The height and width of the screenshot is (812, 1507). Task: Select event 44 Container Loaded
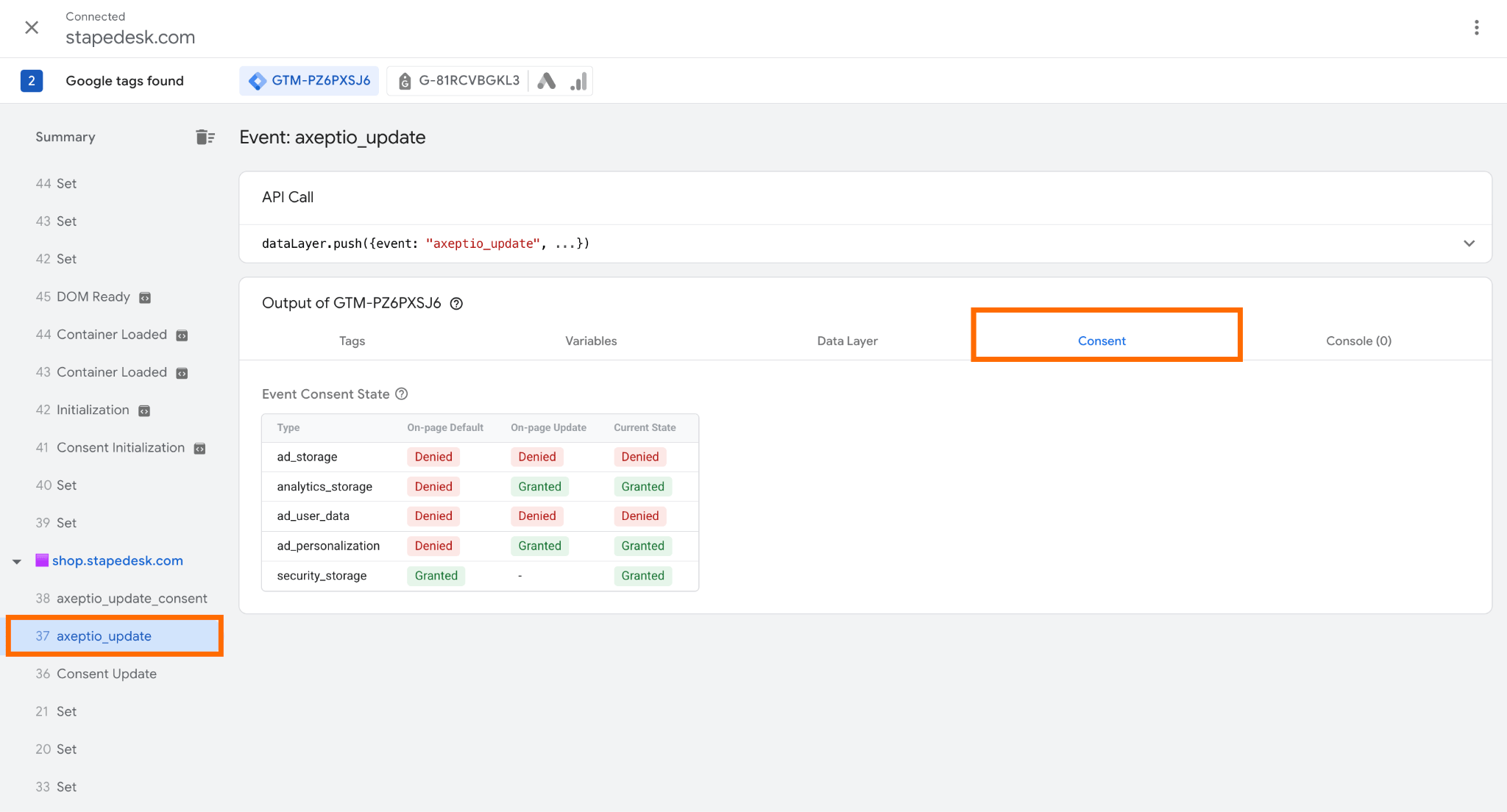pyautogui.click(x=101, y=335)
